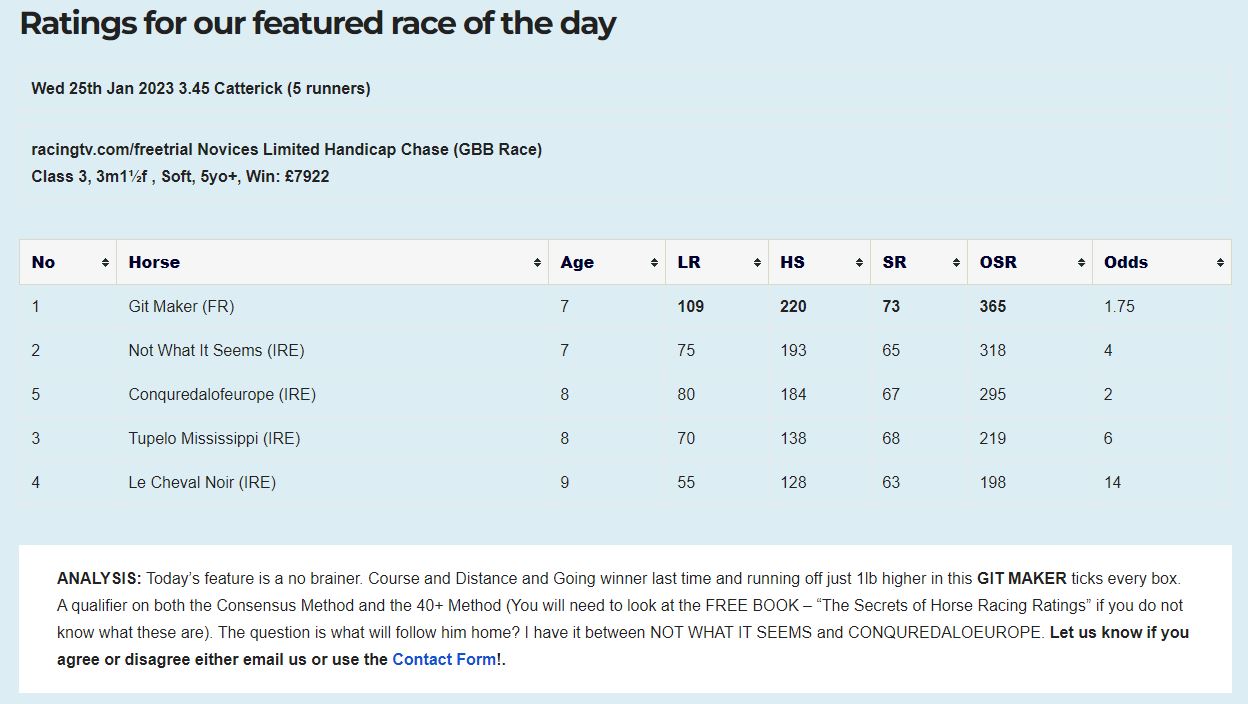Click sort arrows icon in HS column
This screenshot has width=1248, height=704.
859,263
